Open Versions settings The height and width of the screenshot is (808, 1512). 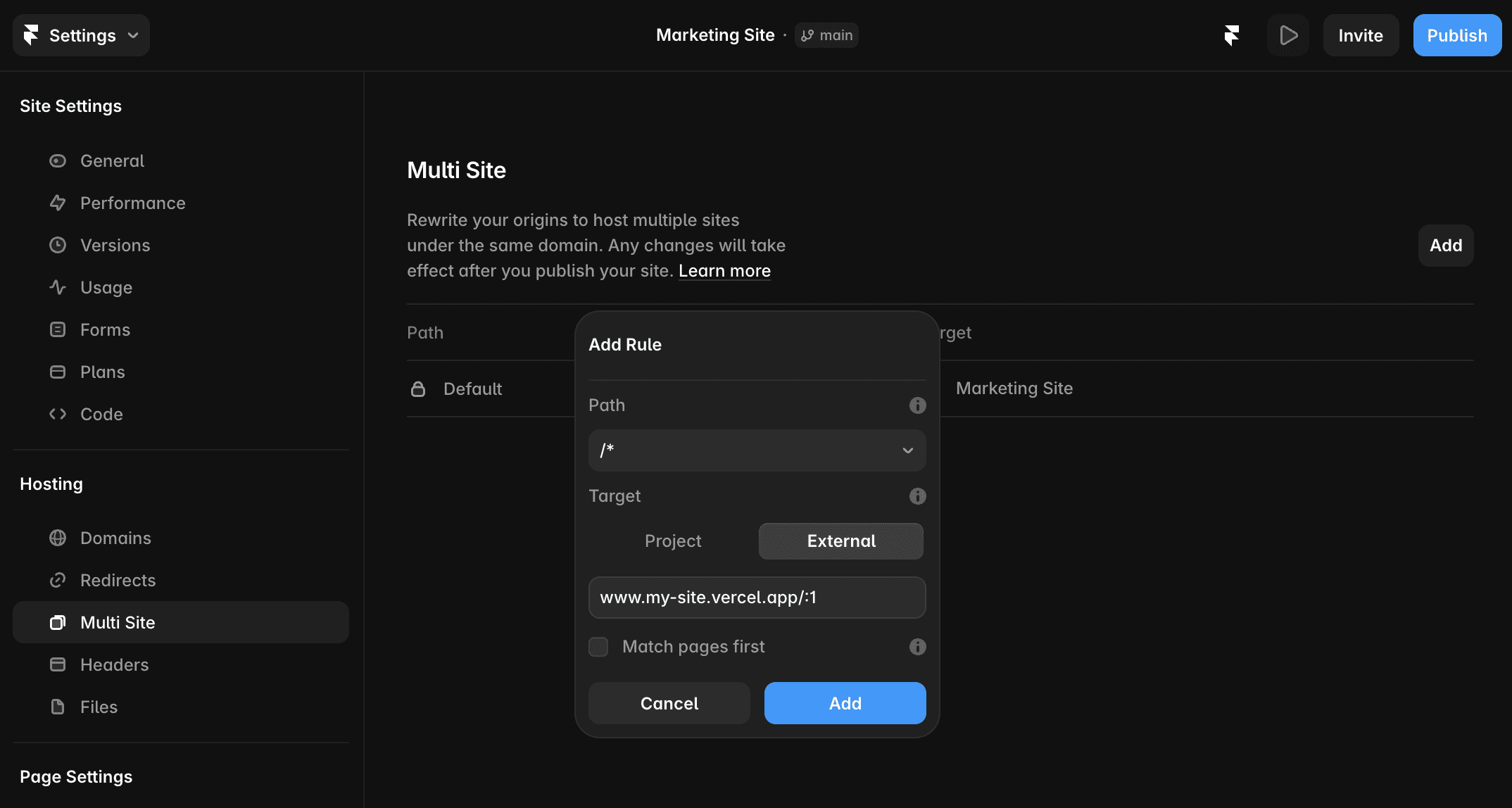click(x=115, y=246)
